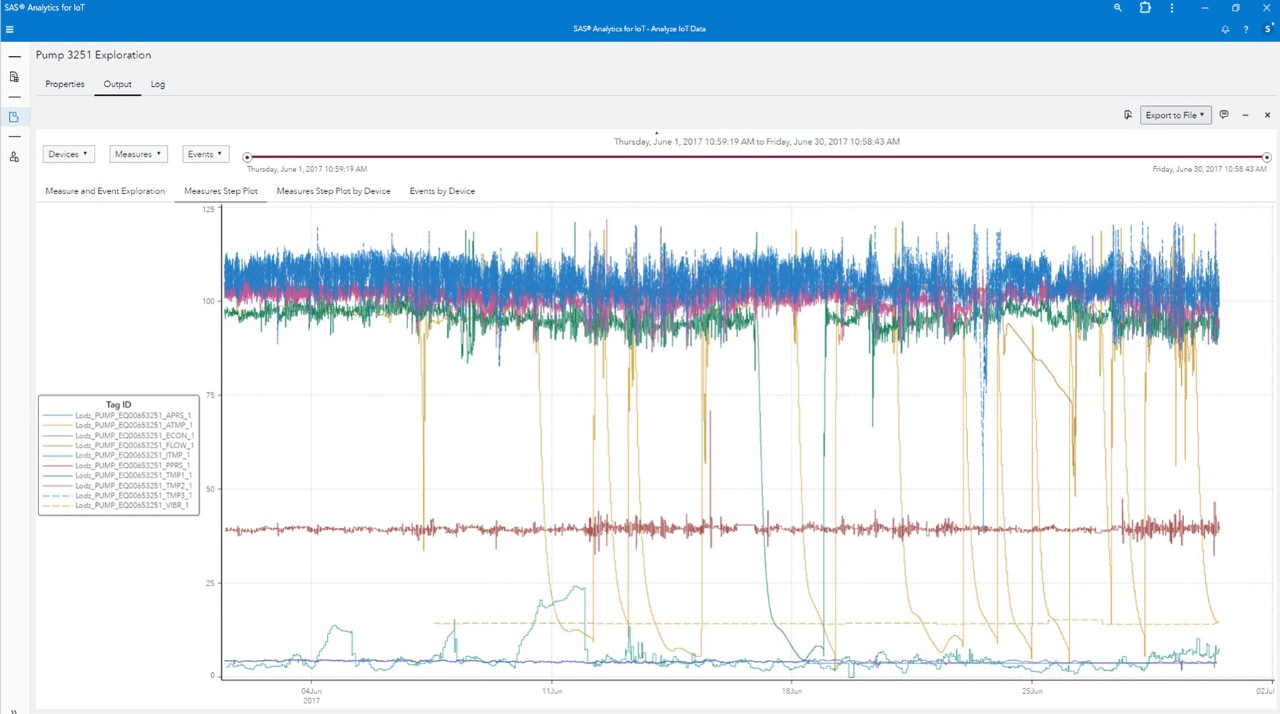
Task: Select the document with grid icon in left sidebar
Action: tap(14, 76)
